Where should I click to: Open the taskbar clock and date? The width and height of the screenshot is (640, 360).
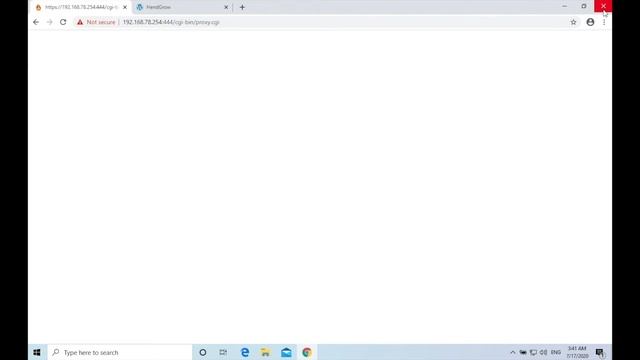pyautogui.click(x=577, y=352)
